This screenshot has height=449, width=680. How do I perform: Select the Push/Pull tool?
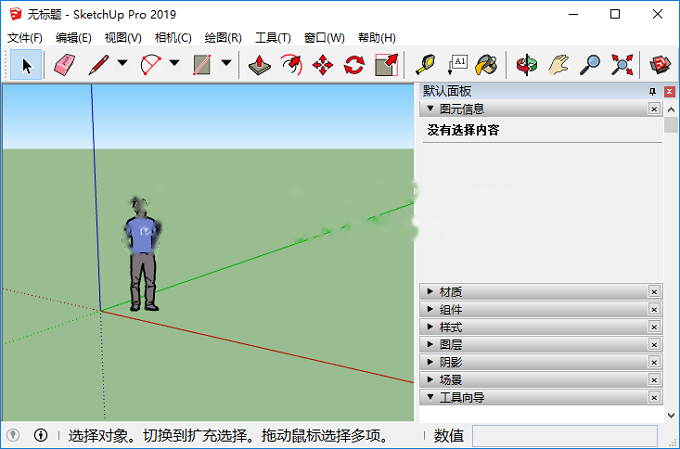(x=260, y=65)
